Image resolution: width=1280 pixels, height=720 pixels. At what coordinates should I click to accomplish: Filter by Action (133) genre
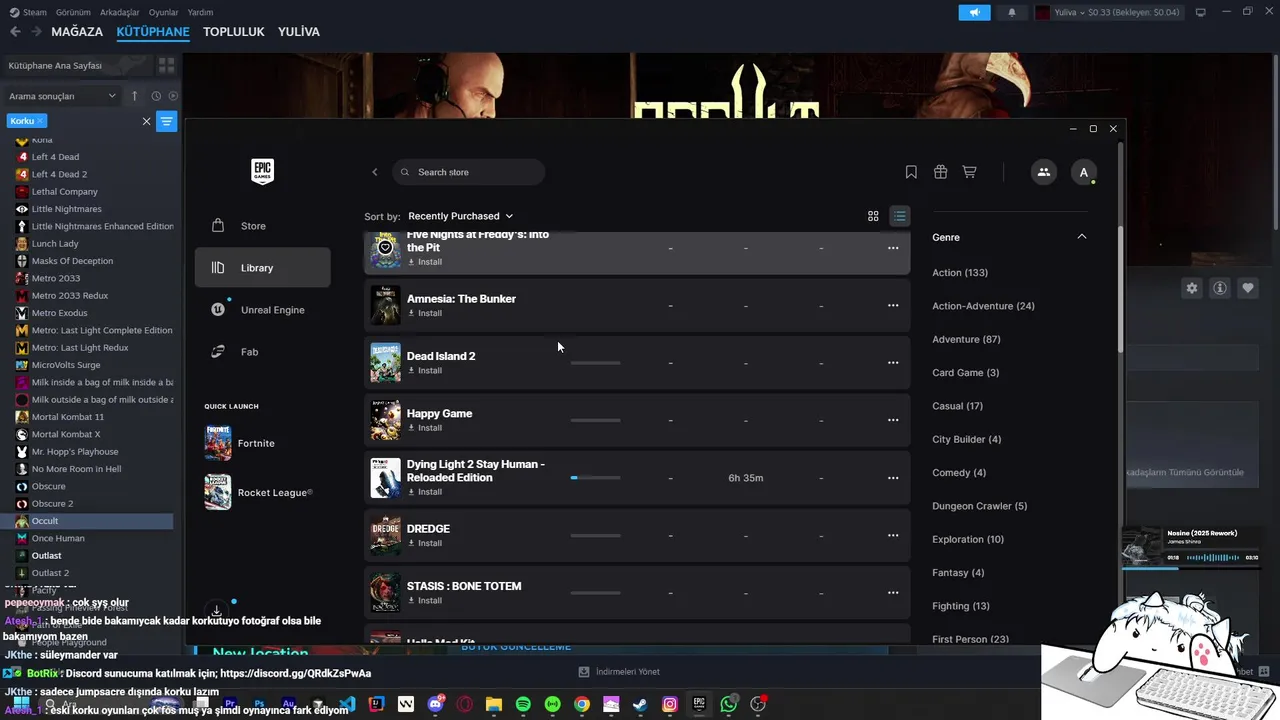(x=960, y=273)
